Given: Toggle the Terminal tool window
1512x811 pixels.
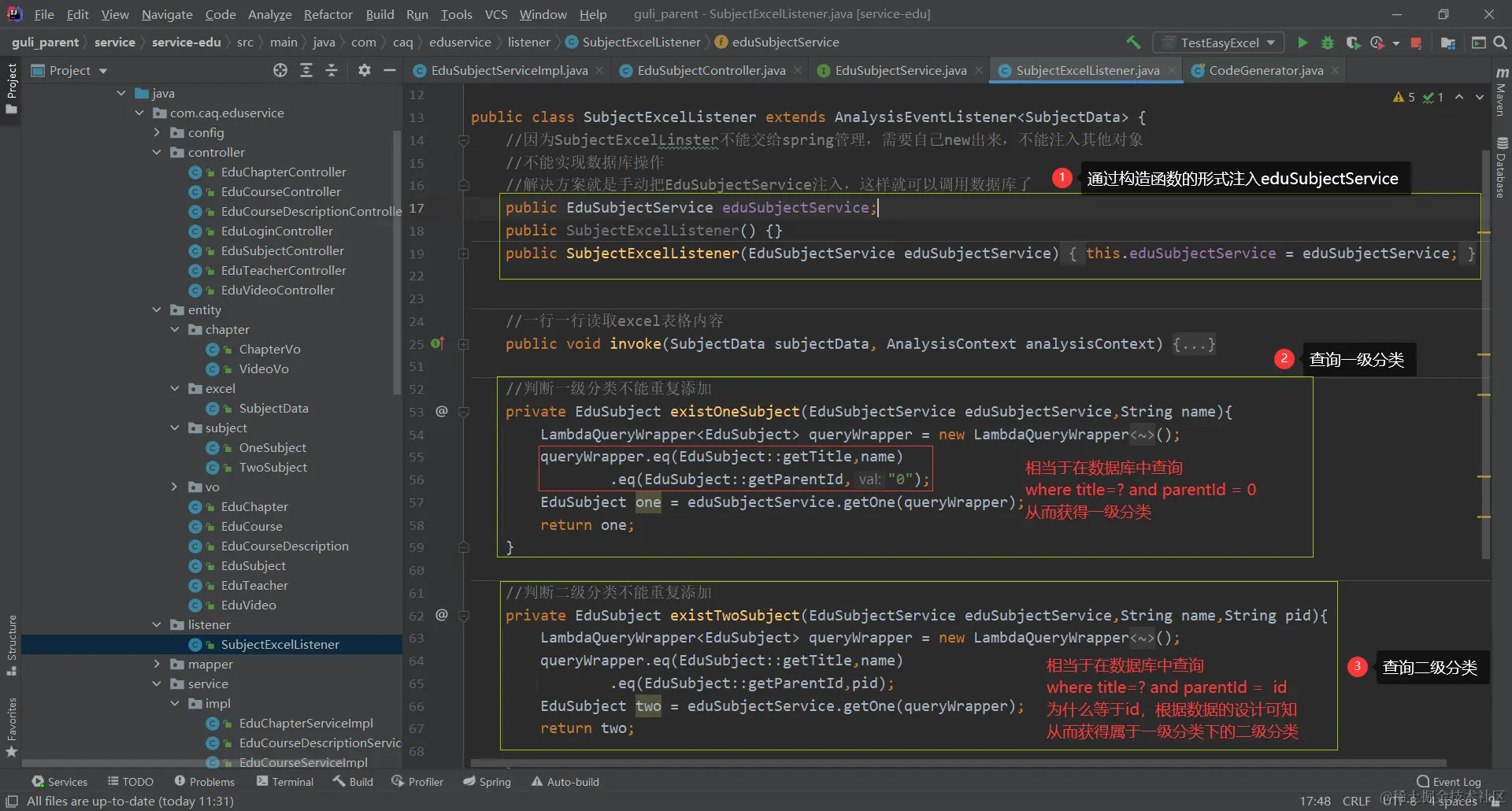Looking at the screenshot, I should tap(285, 782).
